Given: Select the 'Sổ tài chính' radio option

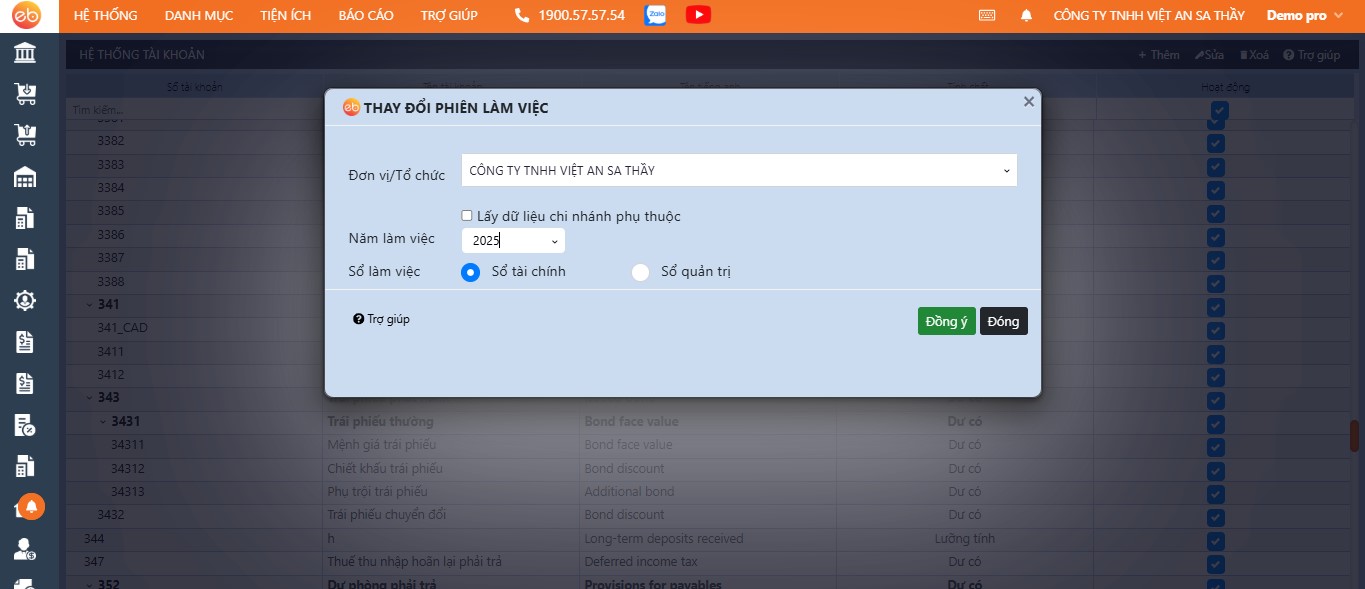Looking at the screenshot, I should coord(471,272).
